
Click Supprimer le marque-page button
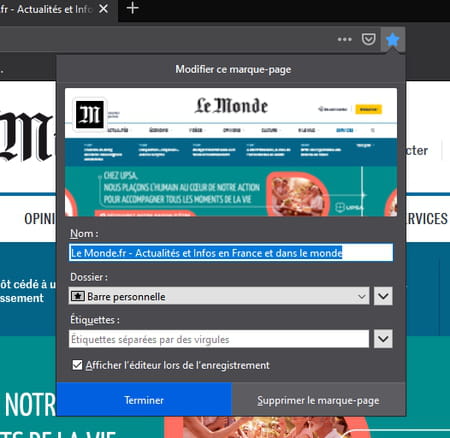coord(318,400)
